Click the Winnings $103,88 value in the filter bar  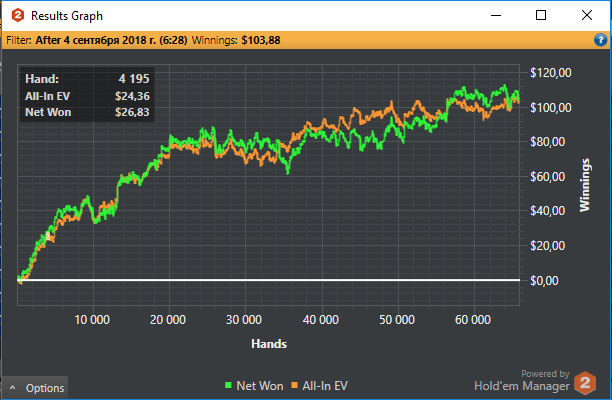click(x=261, y=40)
